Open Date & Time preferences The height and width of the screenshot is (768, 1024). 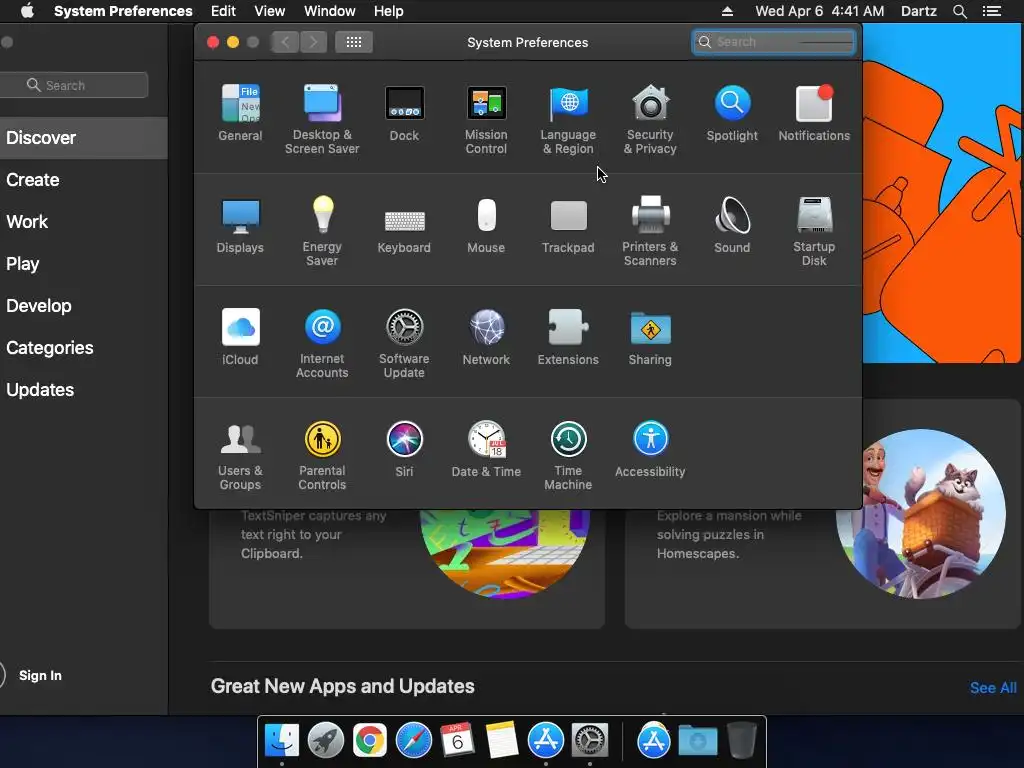(486, 449)
